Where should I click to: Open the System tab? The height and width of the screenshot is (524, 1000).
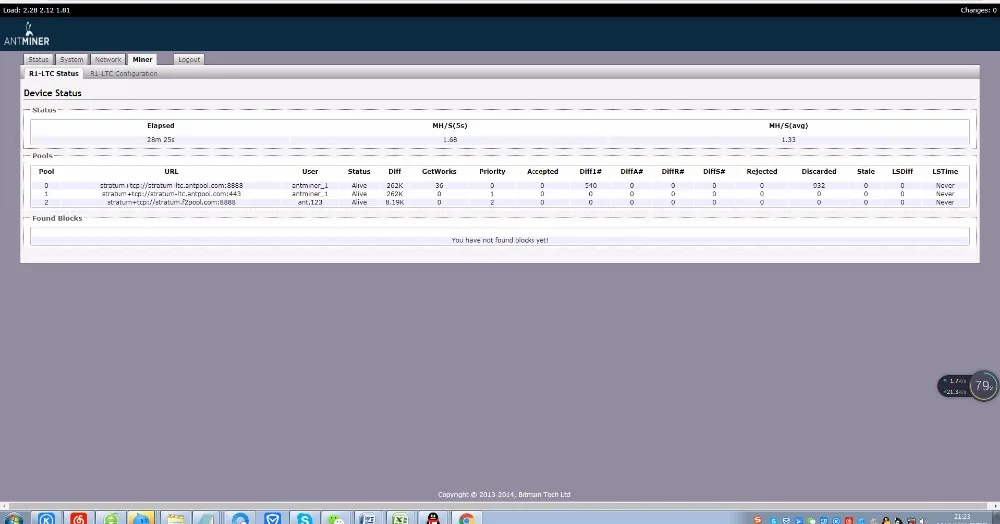(x=71, y=59)
